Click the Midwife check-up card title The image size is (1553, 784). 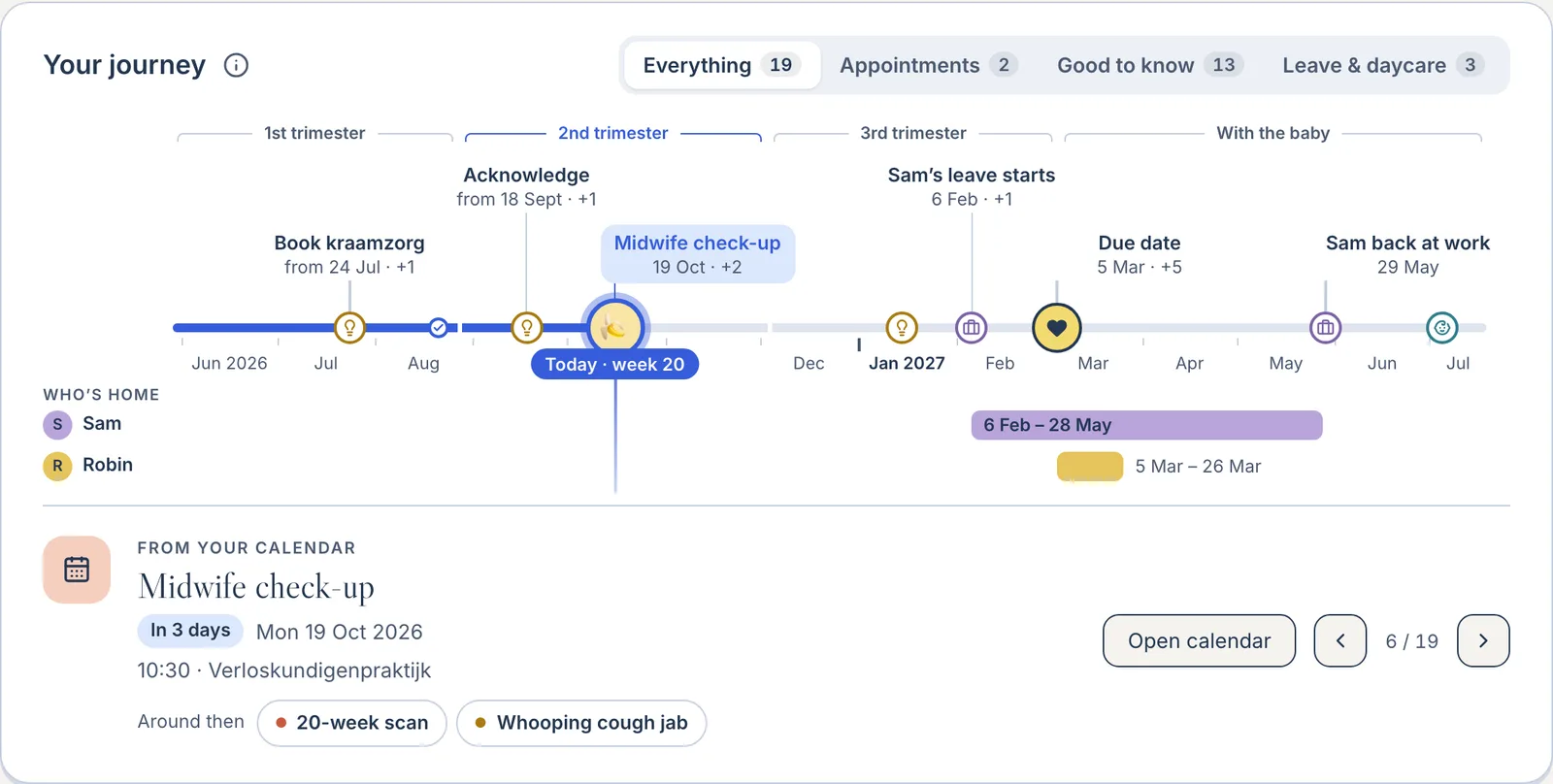point(256,587)
